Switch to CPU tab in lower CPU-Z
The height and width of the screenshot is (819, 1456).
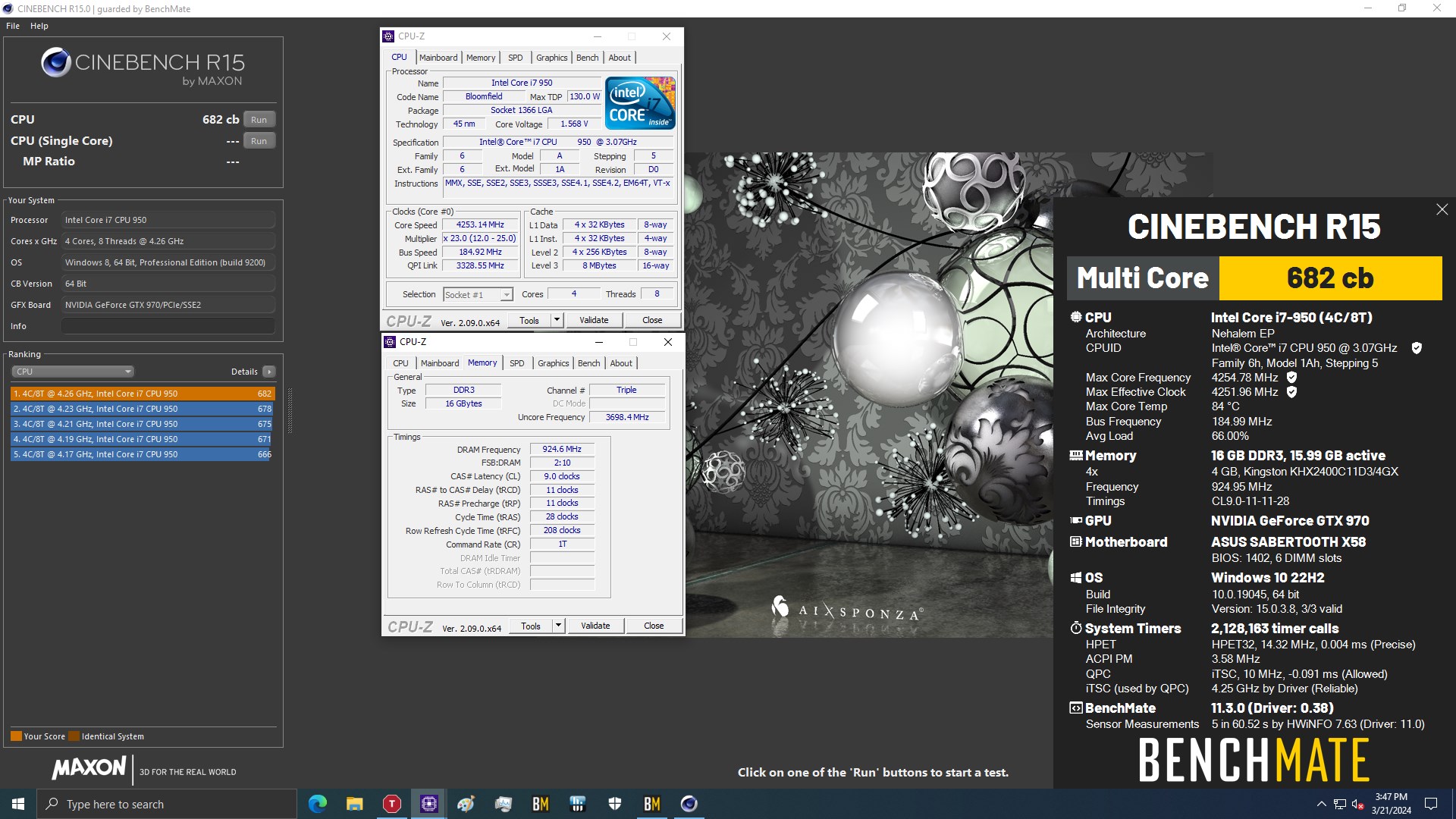400,363
